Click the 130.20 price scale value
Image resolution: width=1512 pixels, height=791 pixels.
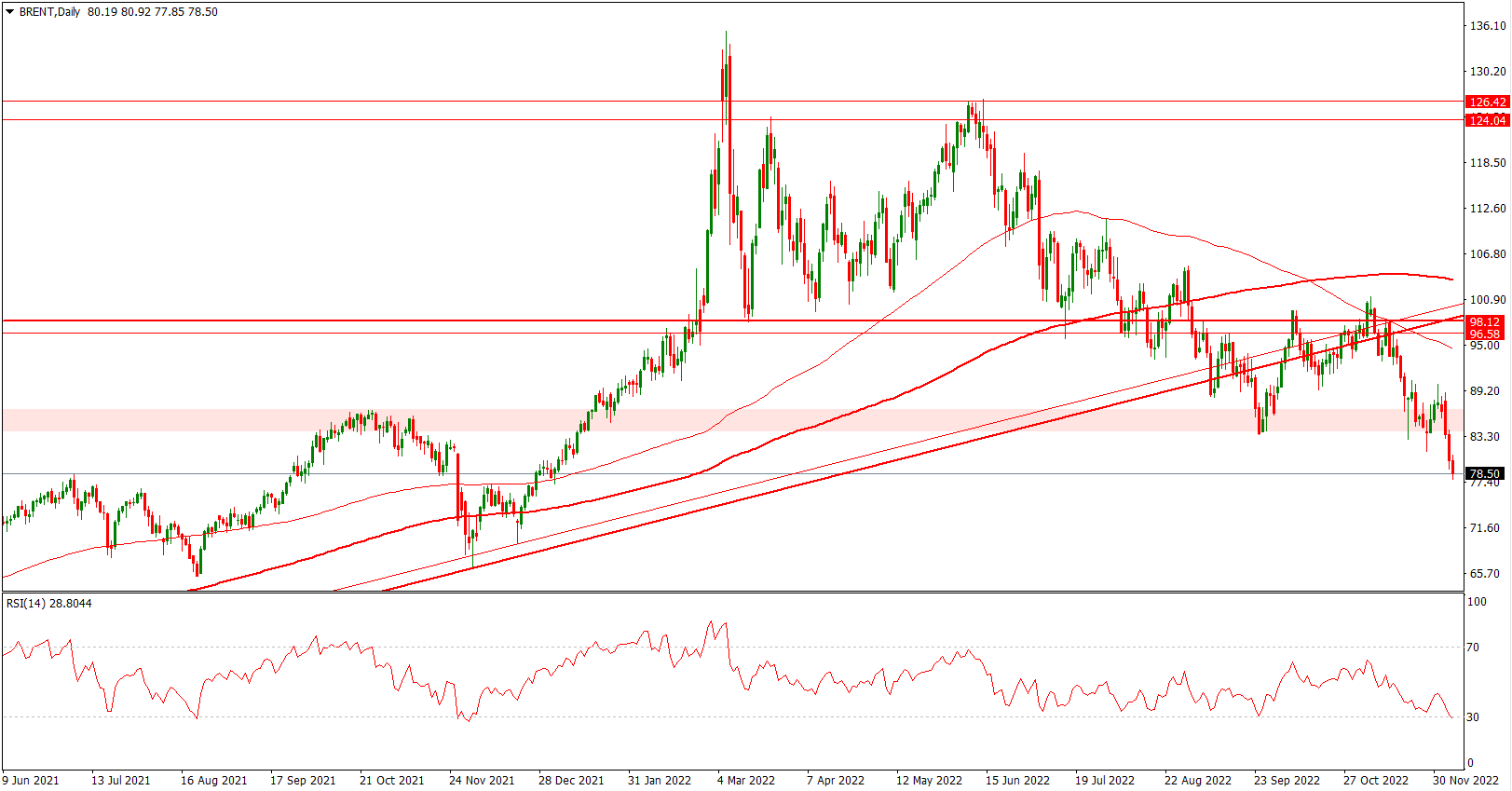(1488, 71)
